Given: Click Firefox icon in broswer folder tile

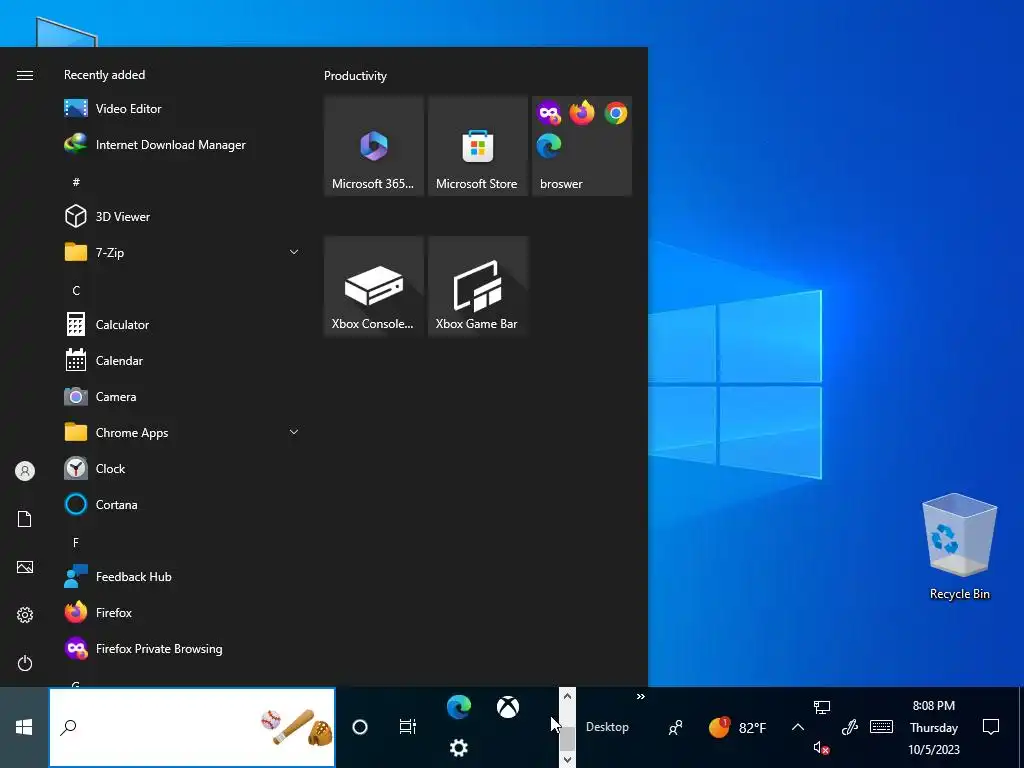Looking at the screenshot, I should (582, 113).
